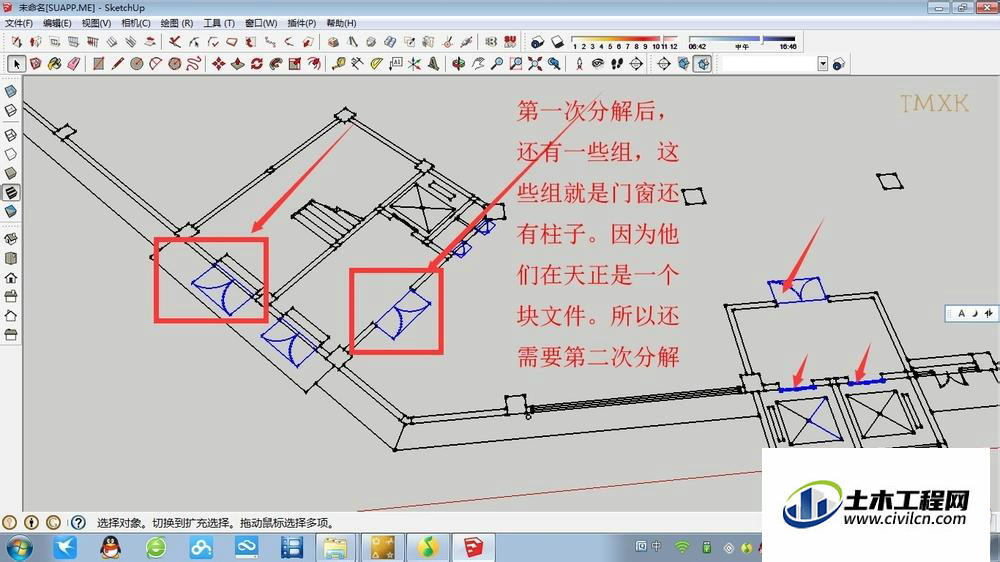Open the 工具(T) menu
This screenshot has height=562, width=1000.
click(x=219, y=23)
